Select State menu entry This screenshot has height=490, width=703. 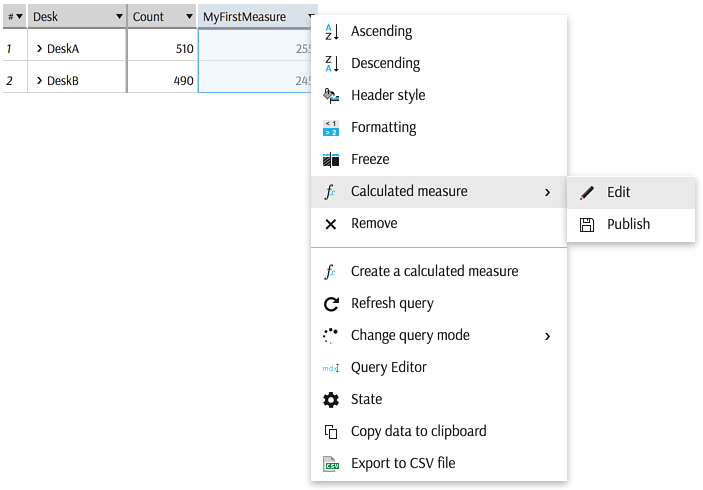(x=439, y=399)
